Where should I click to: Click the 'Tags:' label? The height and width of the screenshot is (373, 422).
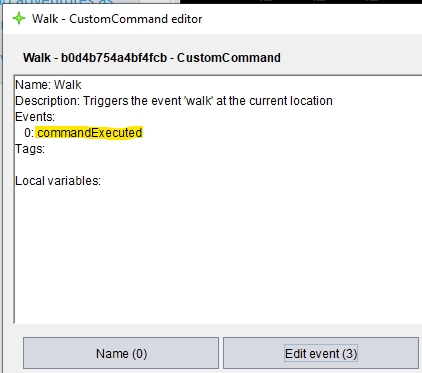tap(30, 149)
